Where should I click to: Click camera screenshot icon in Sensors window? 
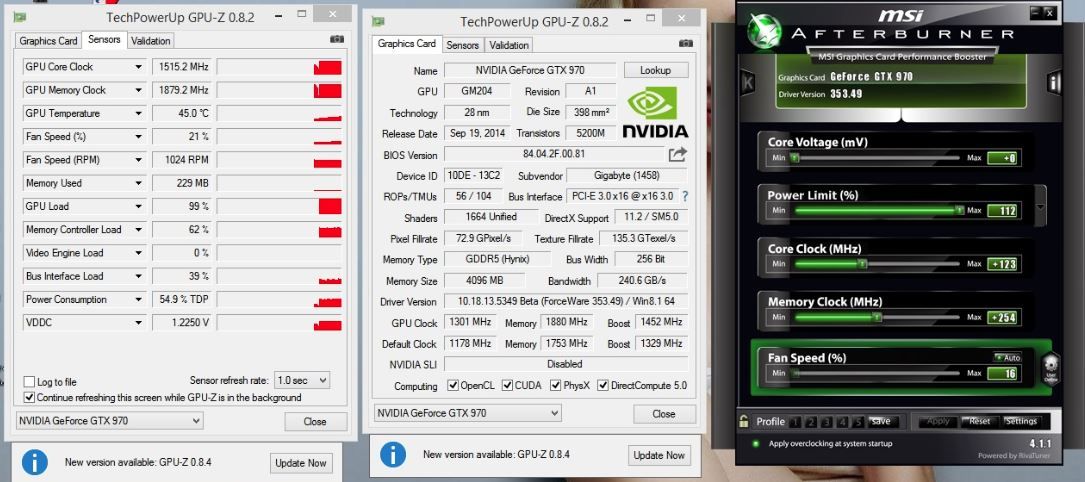(338, 39)
